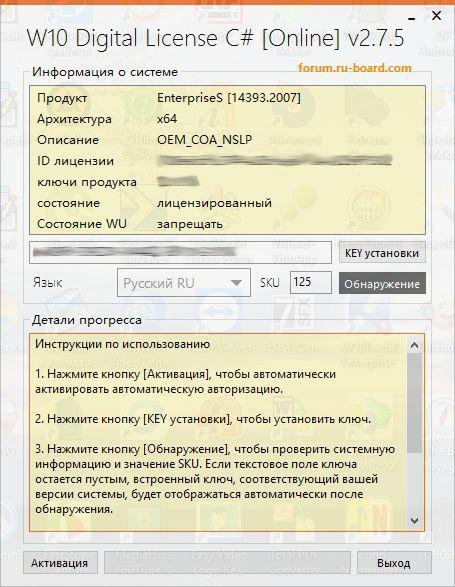The width and height of the screenshot is (455, 587).
Task: Click the Состояние WU label
Action: click(x=82, y=224)
